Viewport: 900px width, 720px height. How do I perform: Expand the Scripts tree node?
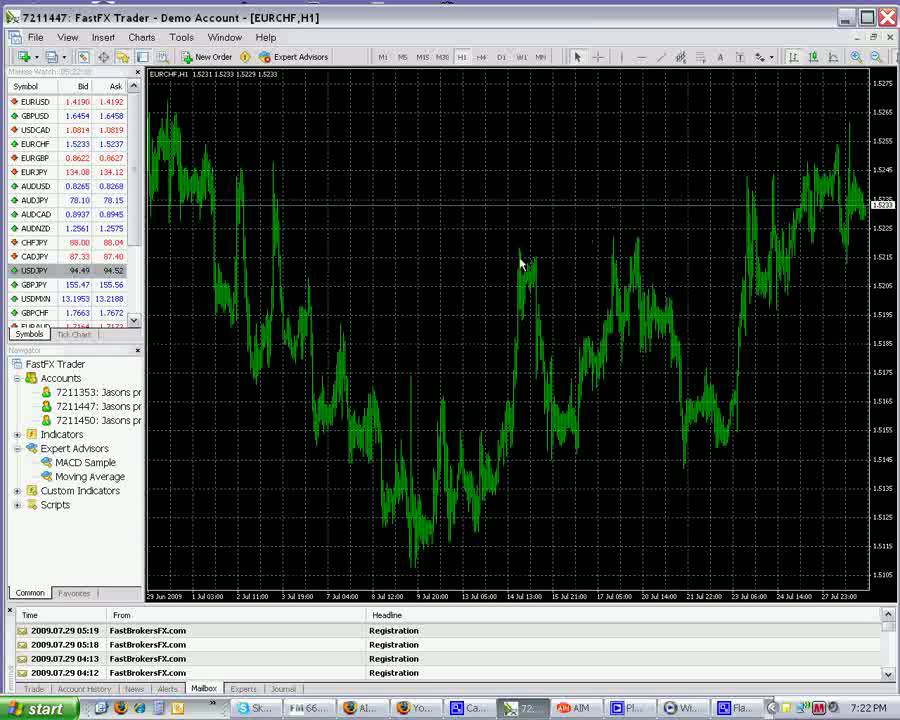click(17, 505)
